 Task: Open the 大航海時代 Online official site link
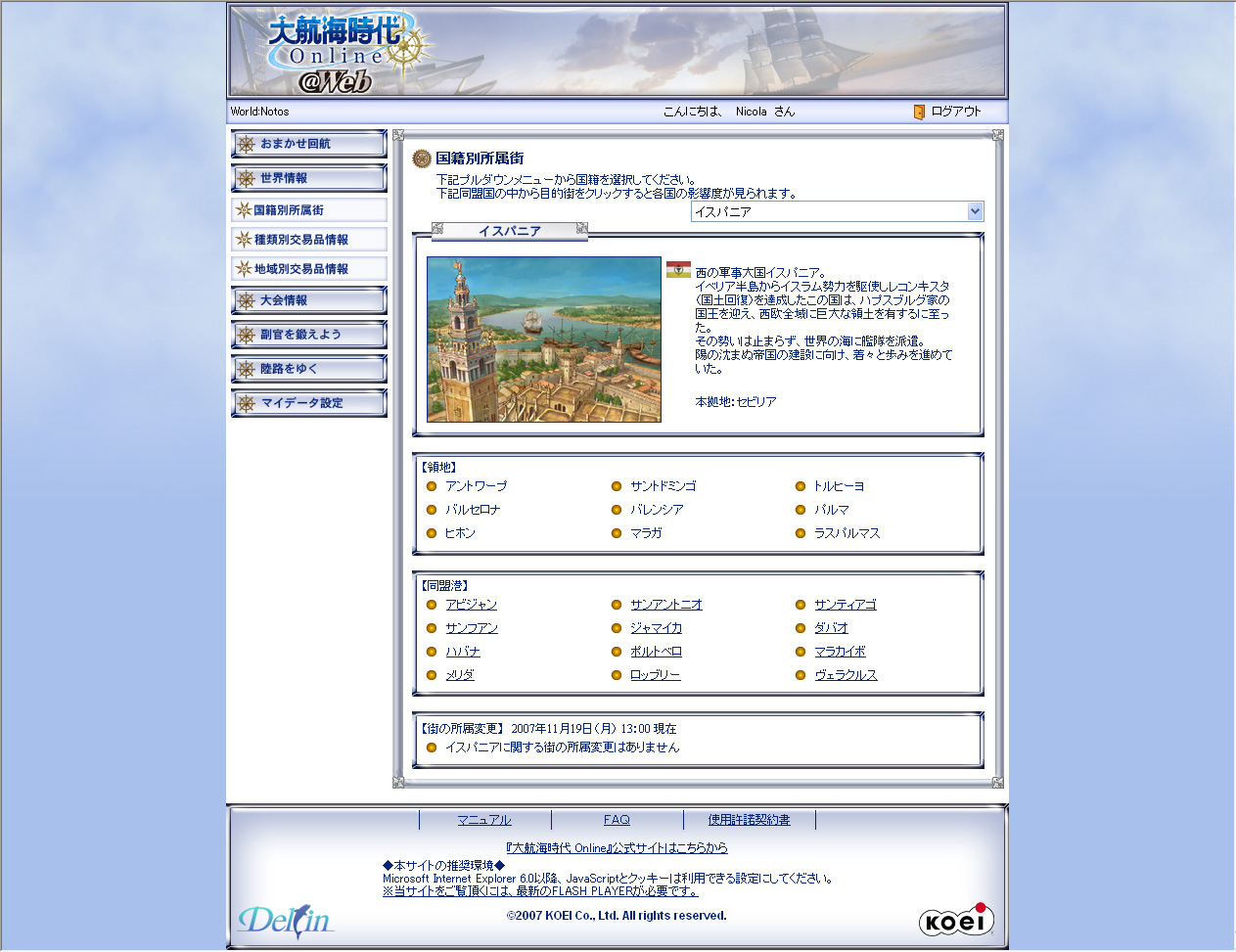[x=618, y=848]
